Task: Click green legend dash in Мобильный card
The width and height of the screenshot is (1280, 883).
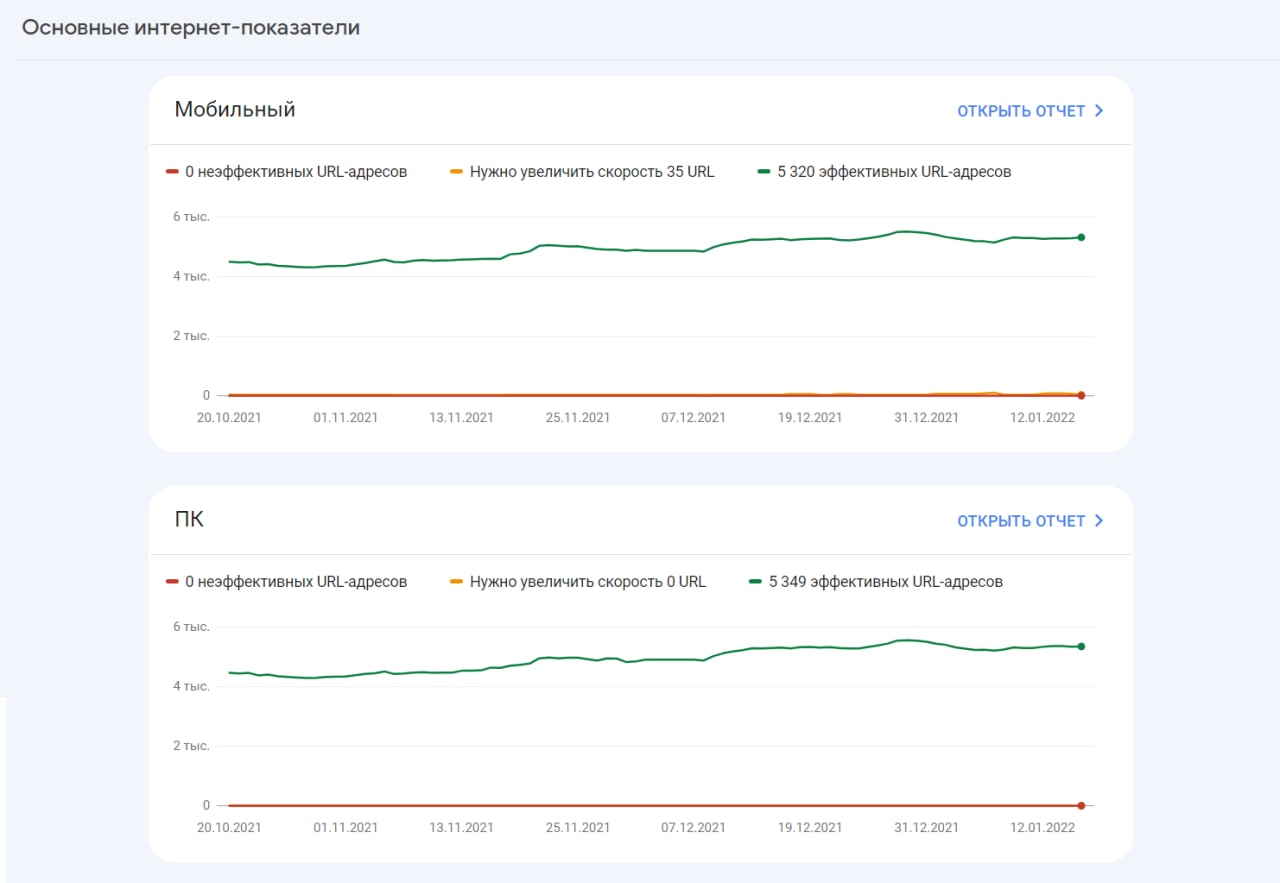Action: (764, 172)
